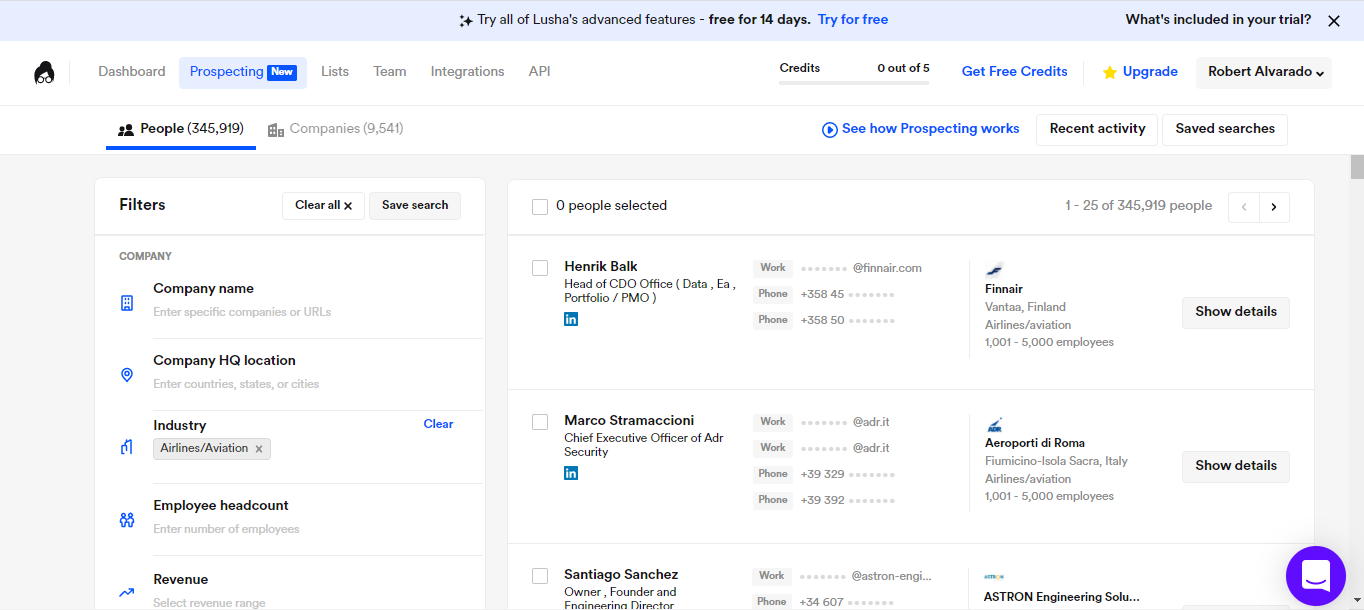Open Saved searches

(x=1225, y=129)
